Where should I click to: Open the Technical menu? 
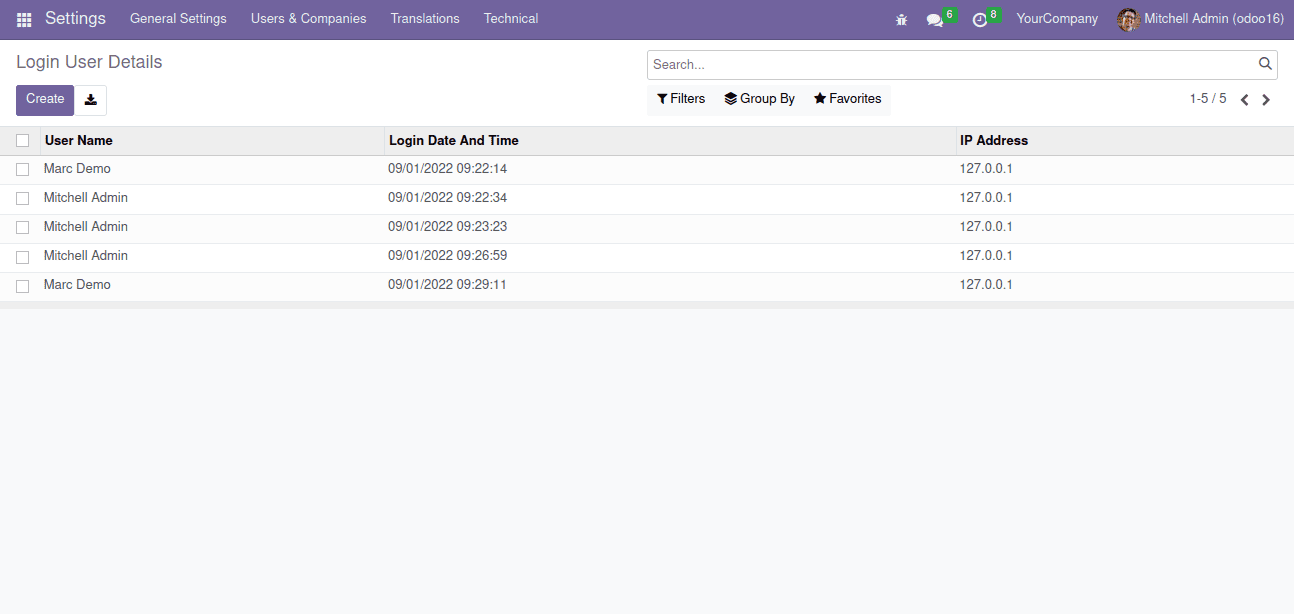510,19
